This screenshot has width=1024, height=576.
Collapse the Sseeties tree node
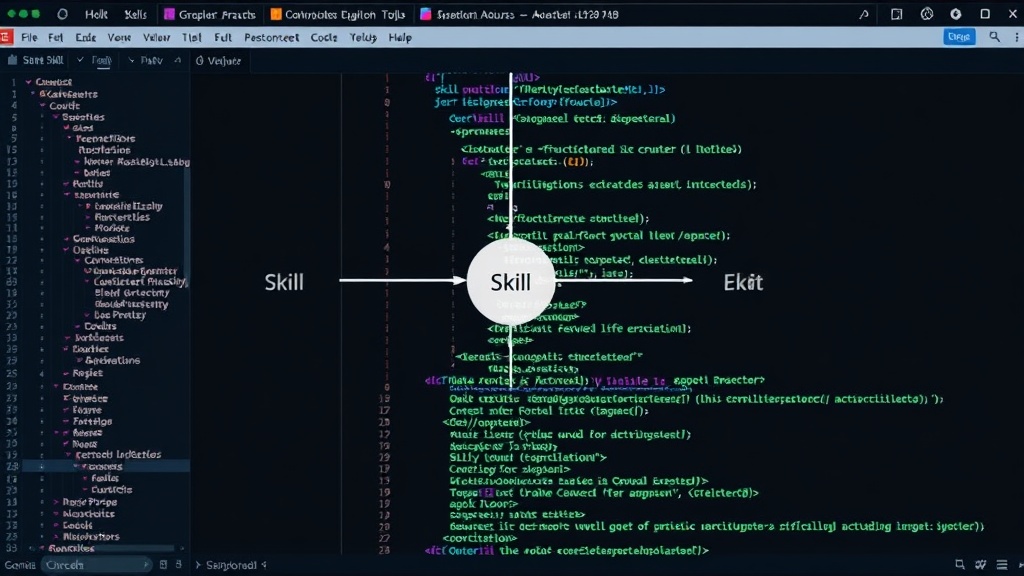[56, 117]
